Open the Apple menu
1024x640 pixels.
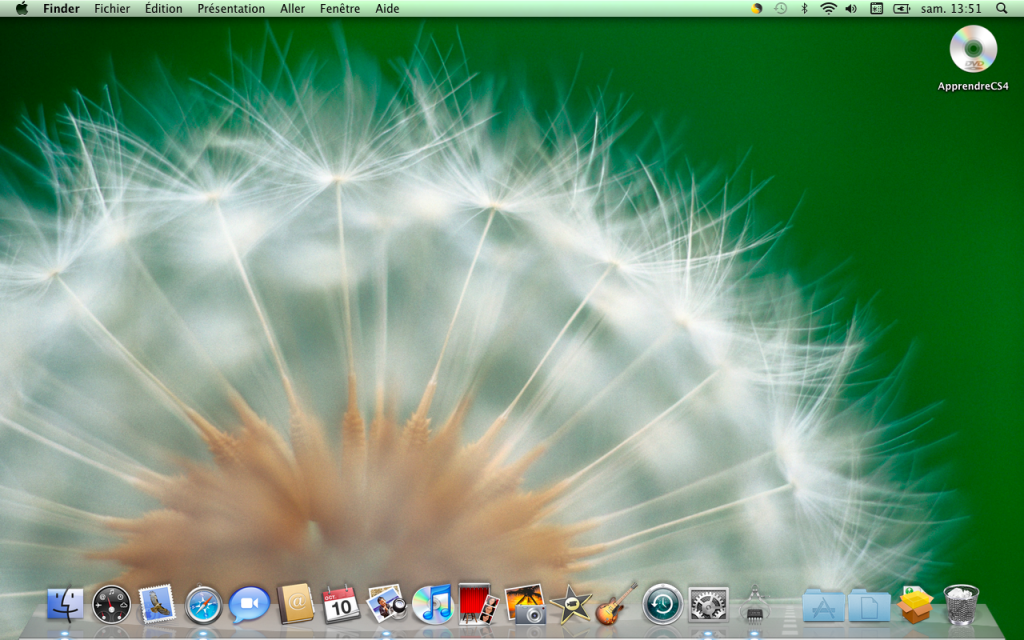coord(22,8)
